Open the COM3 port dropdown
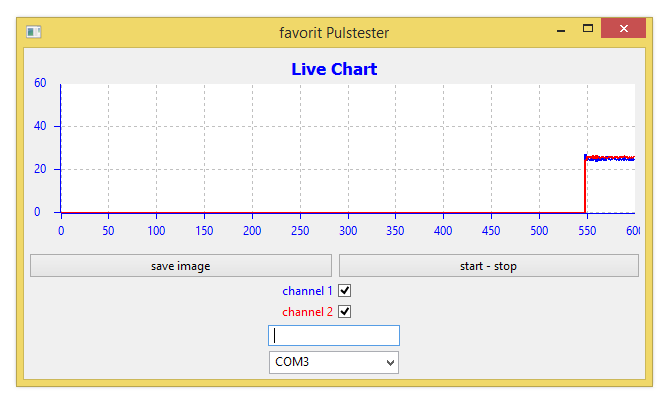This screenshot has height=404, width=670. [x=334, y=363]
